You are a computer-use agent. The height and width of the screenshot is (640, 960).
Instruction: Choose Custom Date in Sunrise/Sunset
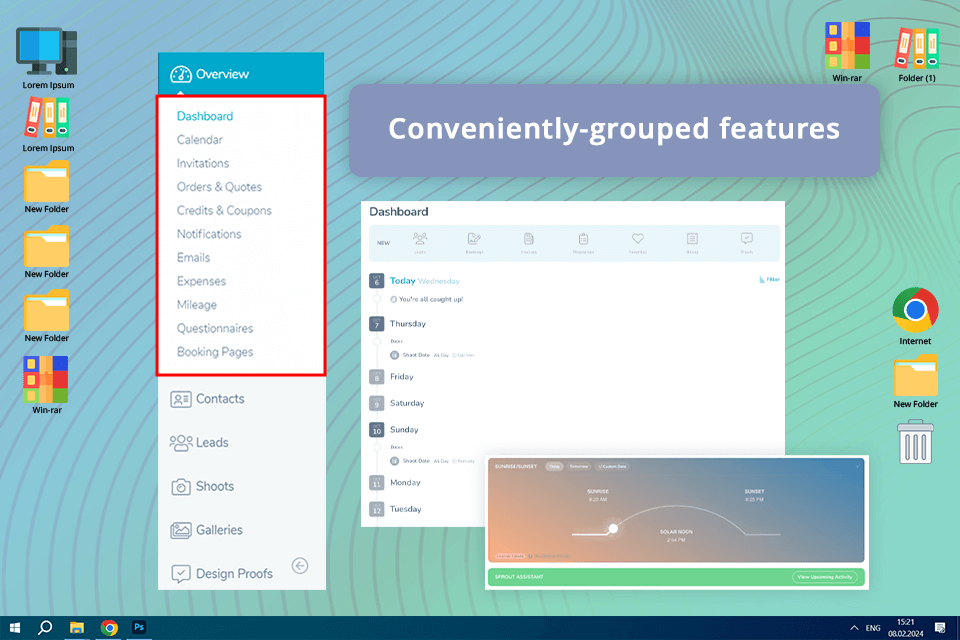pyautogui.click(x=612, y=467)
